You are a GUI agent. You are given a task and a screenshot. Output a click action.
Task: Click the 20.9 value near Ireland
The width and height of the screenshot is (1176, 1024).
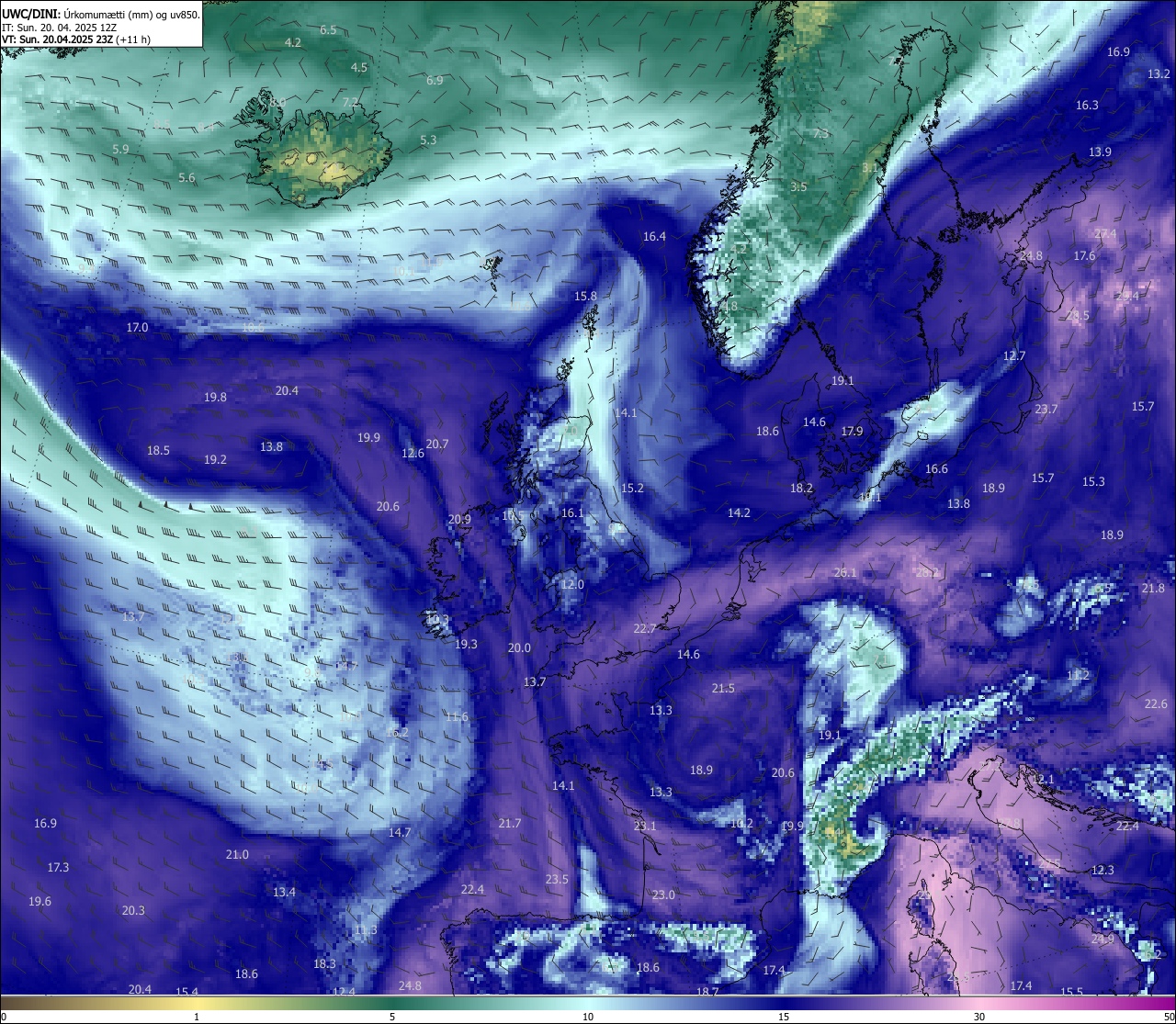pyautogui.click(x=459, y=519)
